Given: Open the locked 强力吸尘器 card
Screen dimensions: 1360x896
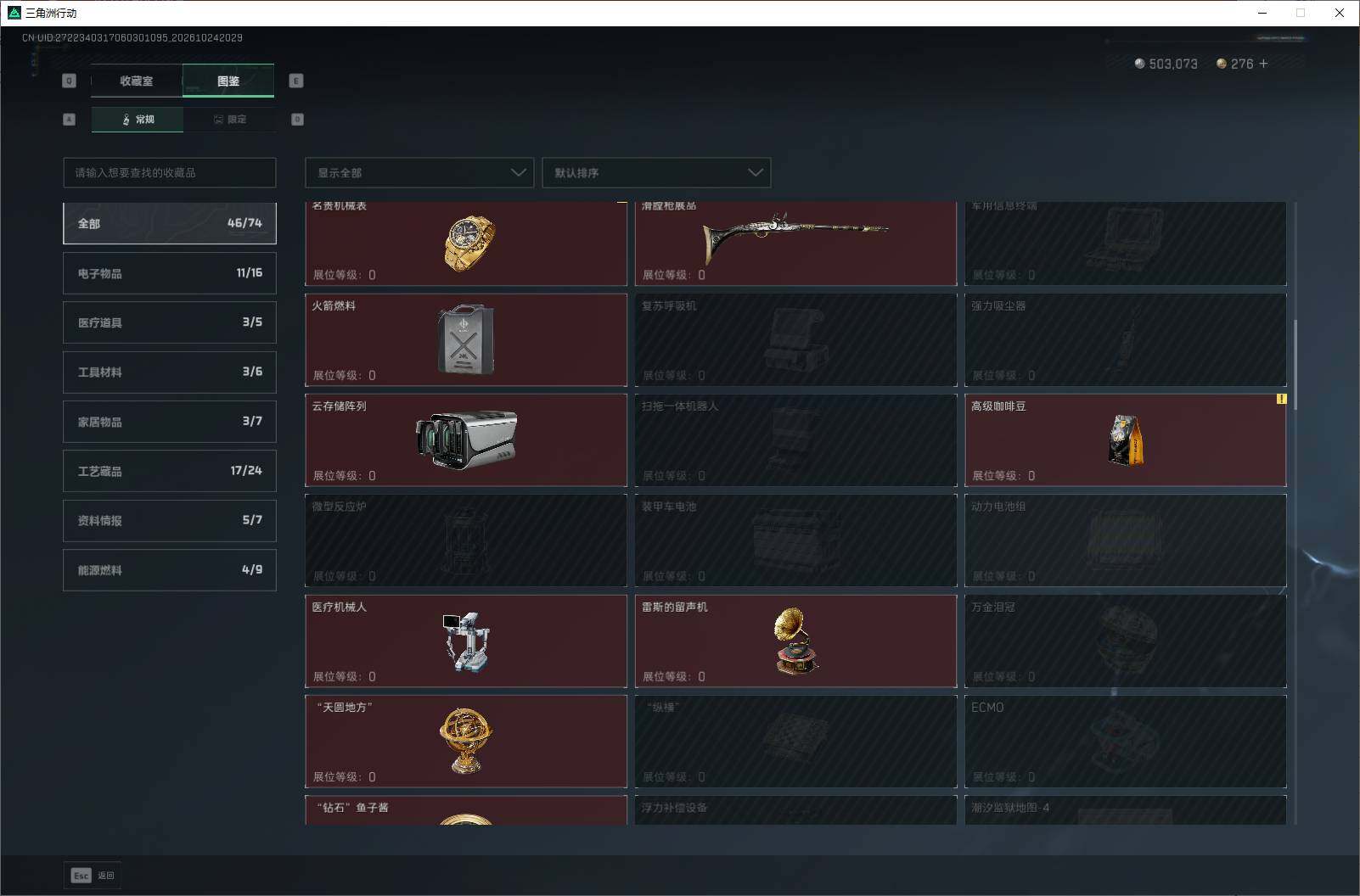Looking at the screenshot, I should click(1126, 339).
